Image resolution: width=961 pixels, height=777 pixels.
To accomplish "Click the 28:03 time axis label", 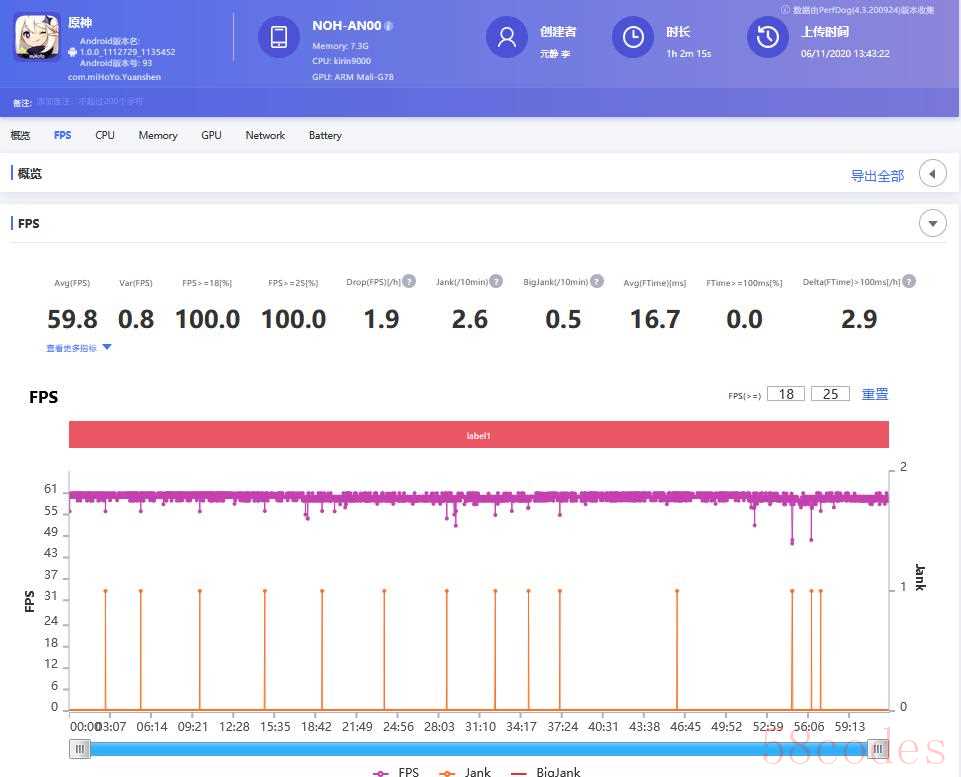I will coord(439,727).
